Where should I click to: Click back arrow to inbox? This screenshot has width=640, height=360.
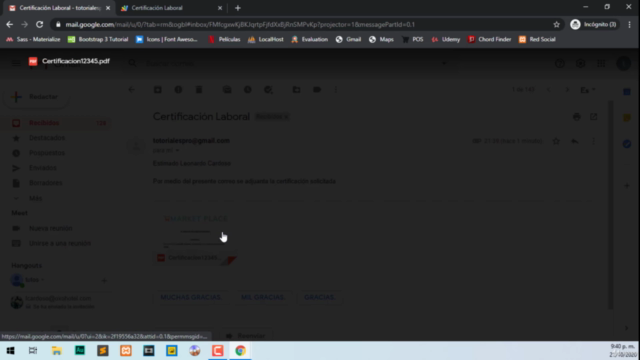point(131,90)
